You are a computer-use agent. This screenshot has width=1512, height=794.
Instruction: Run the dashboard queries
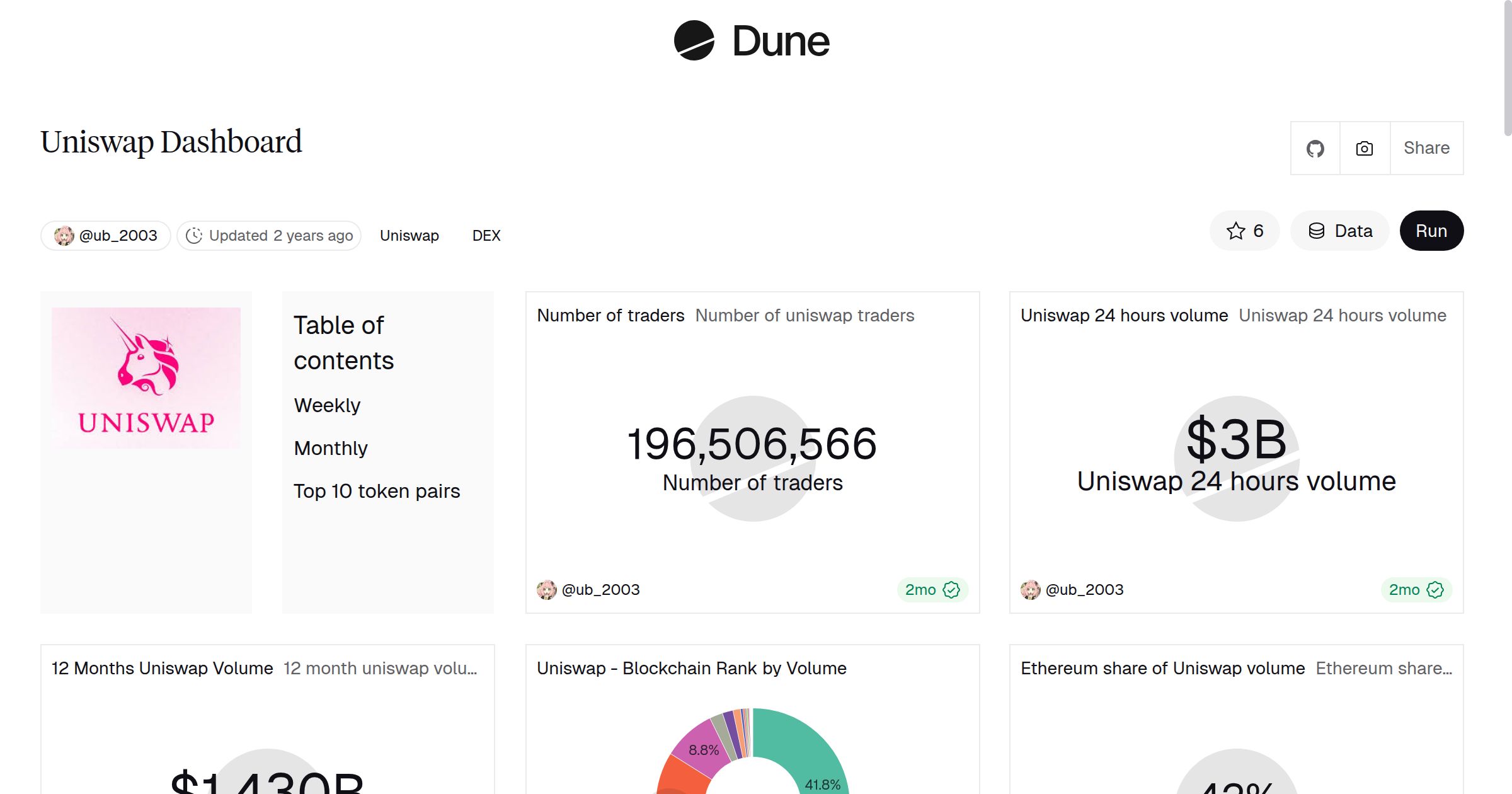[x=1431, y=231]
